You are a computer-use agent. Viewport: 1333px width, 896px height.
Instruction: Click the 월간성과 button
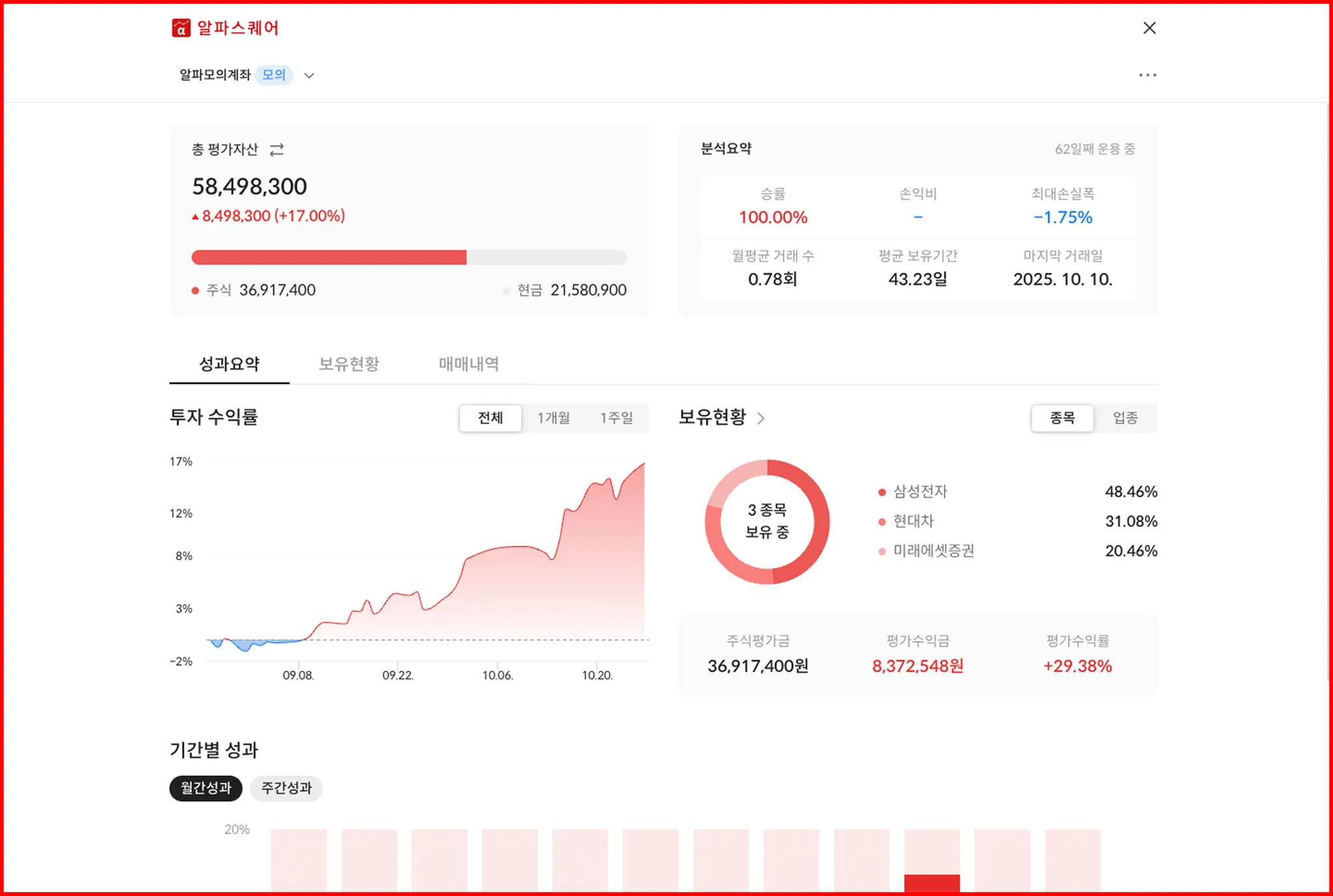point(206,788)
